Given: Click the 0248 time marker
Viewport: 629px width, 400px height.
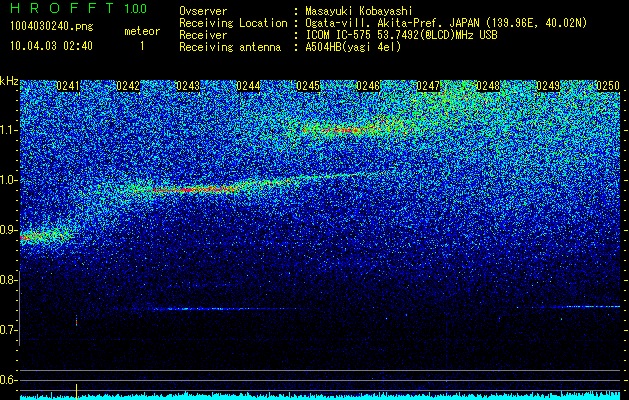Looking at the screenshot, I should 488,86.
